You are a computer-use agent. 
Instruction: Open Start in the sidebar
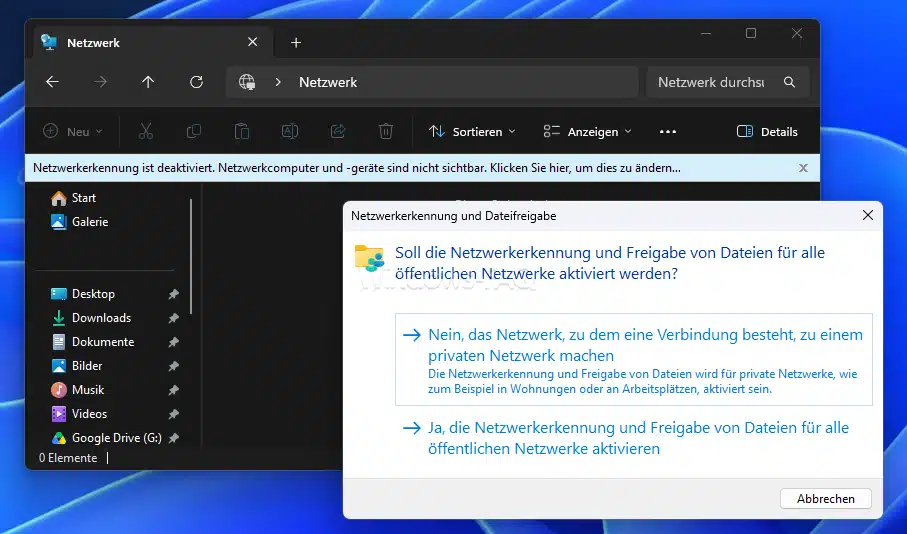point(73,198)
